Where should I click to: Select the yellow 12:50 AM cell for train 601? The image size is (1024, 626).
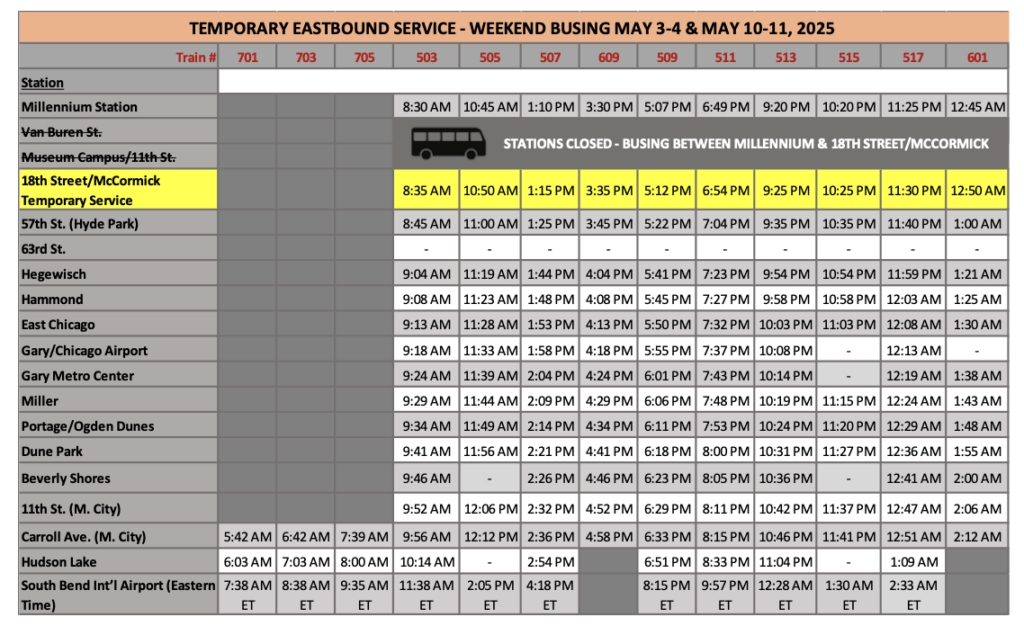click(977, 190)
